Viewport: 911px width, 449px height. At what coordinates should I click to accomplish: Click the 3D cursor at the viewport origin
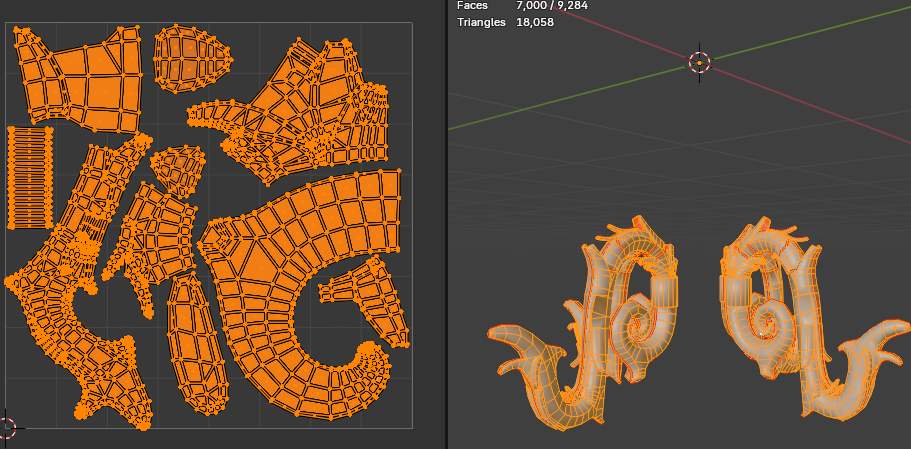coord(700,62)
